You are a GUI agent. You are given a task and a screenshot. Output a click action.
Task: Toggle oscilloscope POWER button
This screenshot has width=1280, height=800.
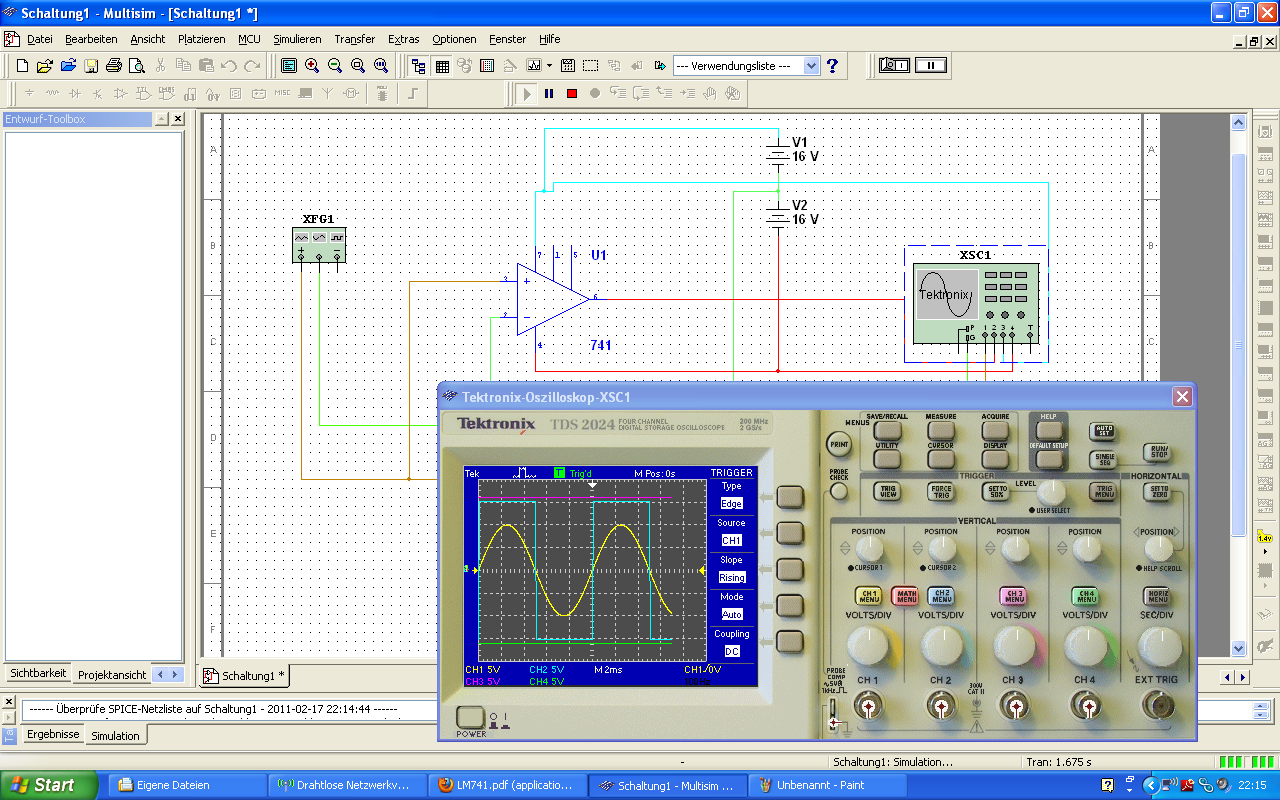(x=470, y=717)
